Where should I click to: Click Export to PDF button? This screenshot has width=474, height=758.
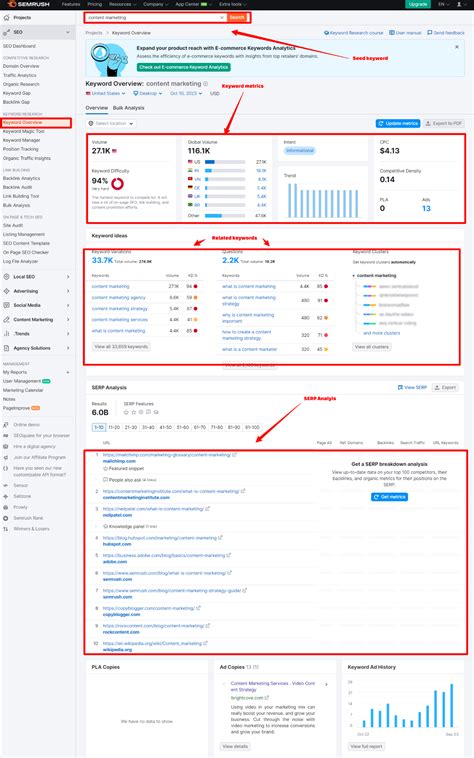[x=444, y=124]
